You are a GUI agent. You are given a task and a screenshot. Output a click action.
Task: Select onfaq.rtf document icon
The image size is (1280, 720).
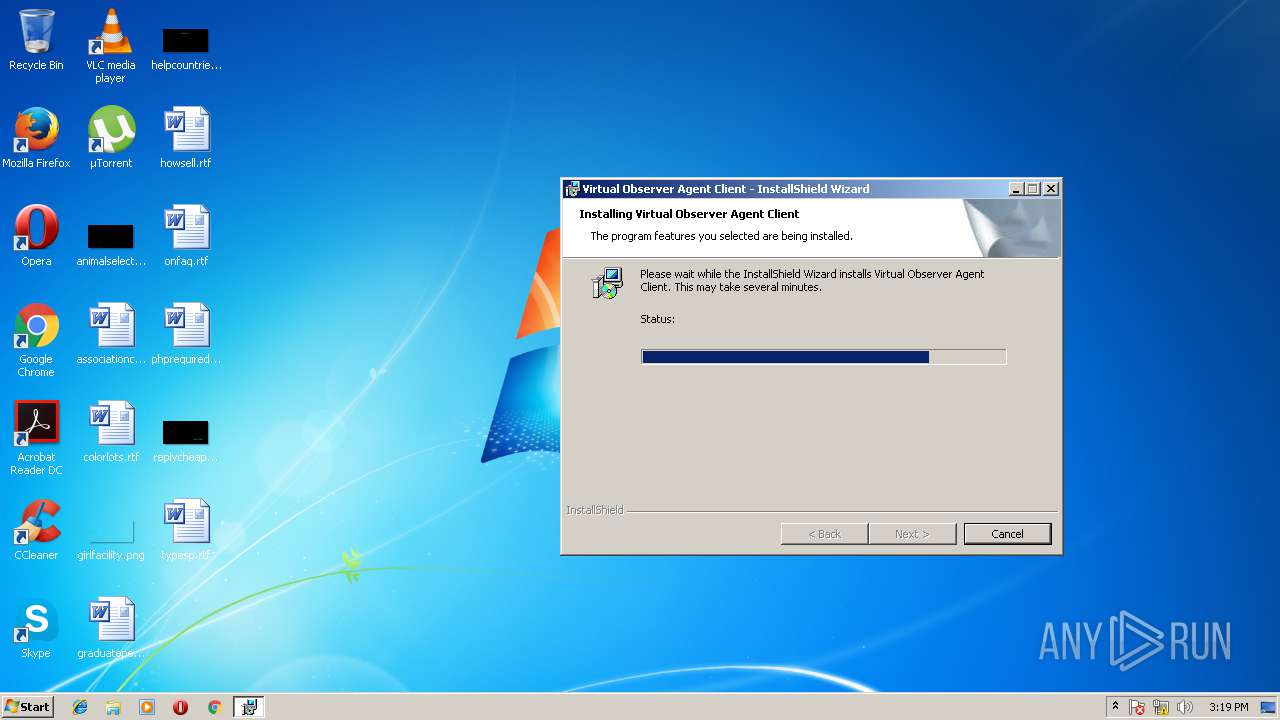[186, 236]
